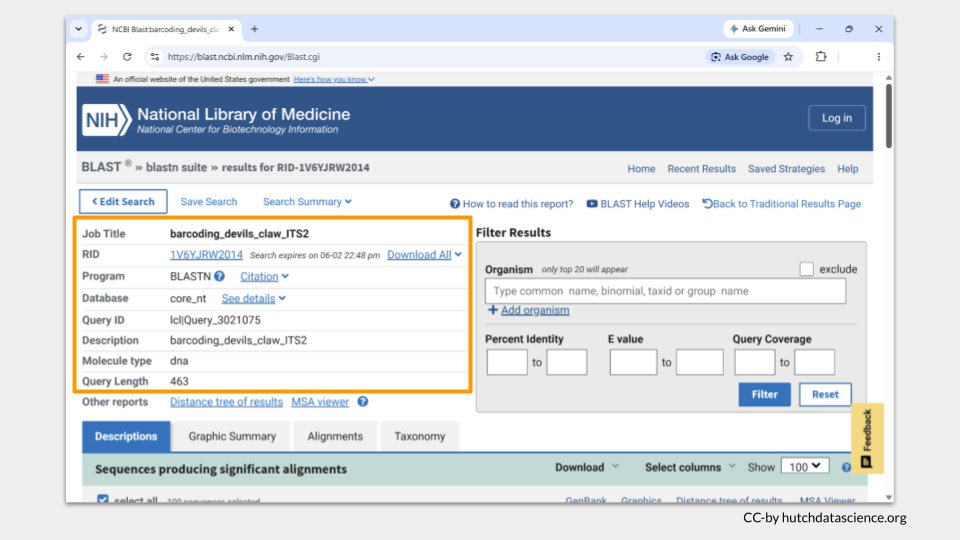This screenshot has height=540, width=960.
Task: Expand the database See details dropdown
Action: [x=253, y=298]
